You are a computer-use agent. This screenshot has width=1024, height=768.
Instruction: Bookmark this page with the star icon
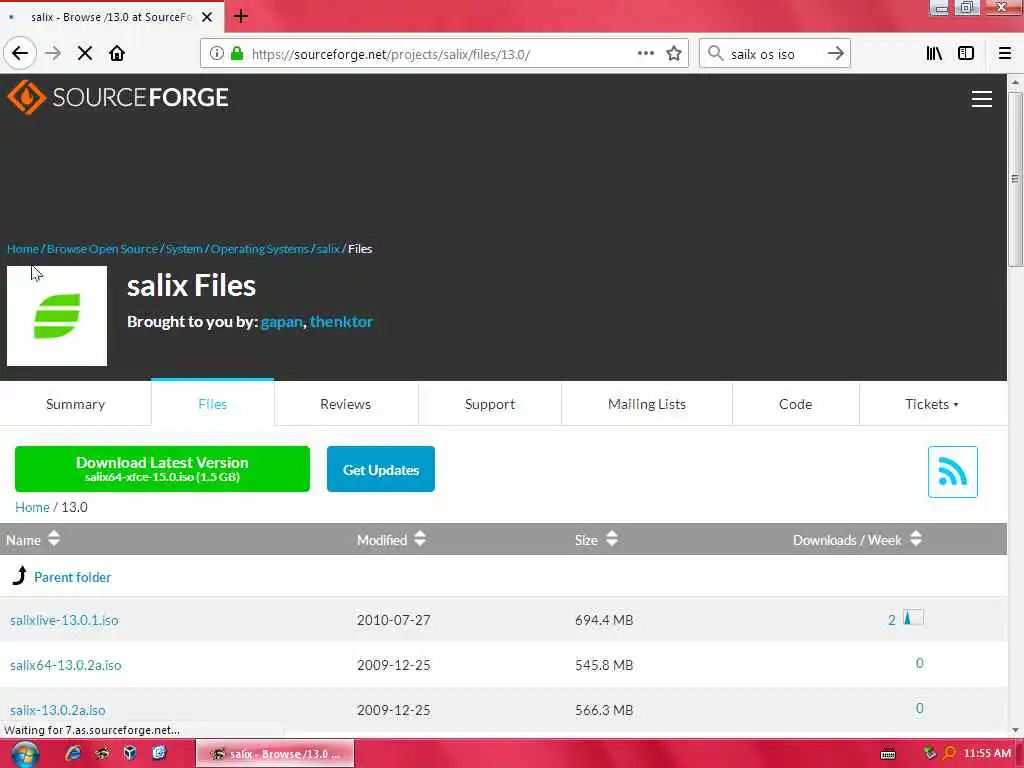click(674, 54)
